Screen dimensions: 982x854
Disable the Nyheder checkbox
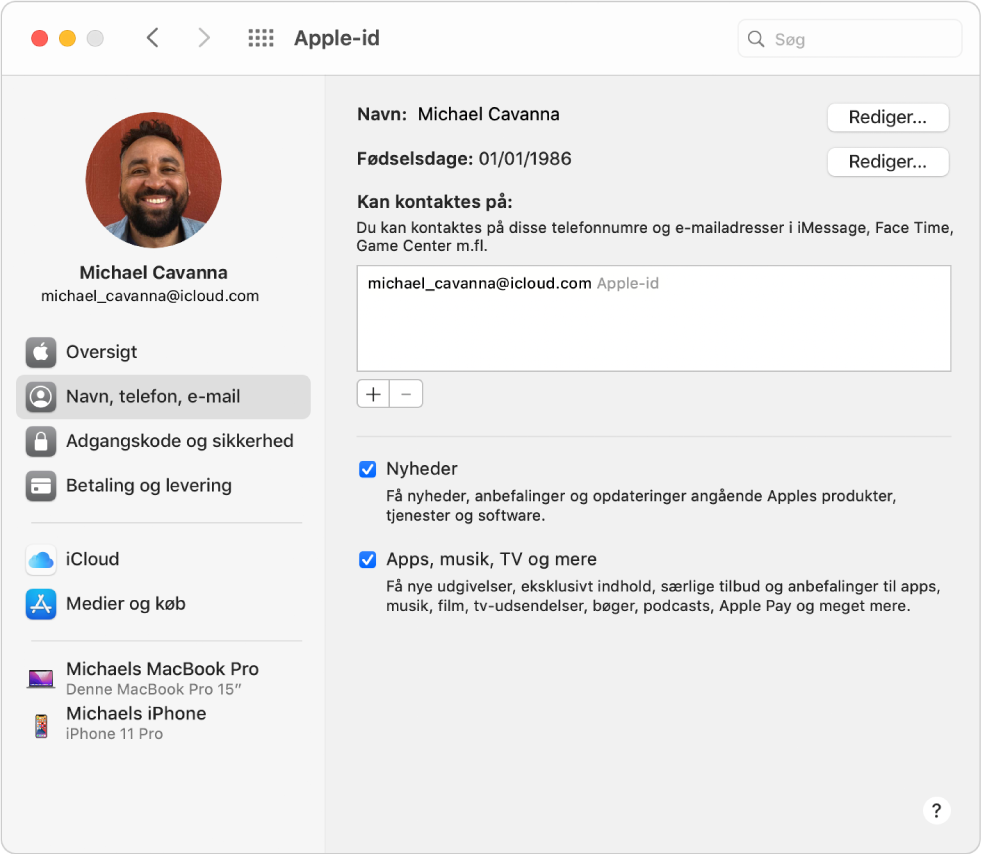pyautogui.click(x=368, y=469)
